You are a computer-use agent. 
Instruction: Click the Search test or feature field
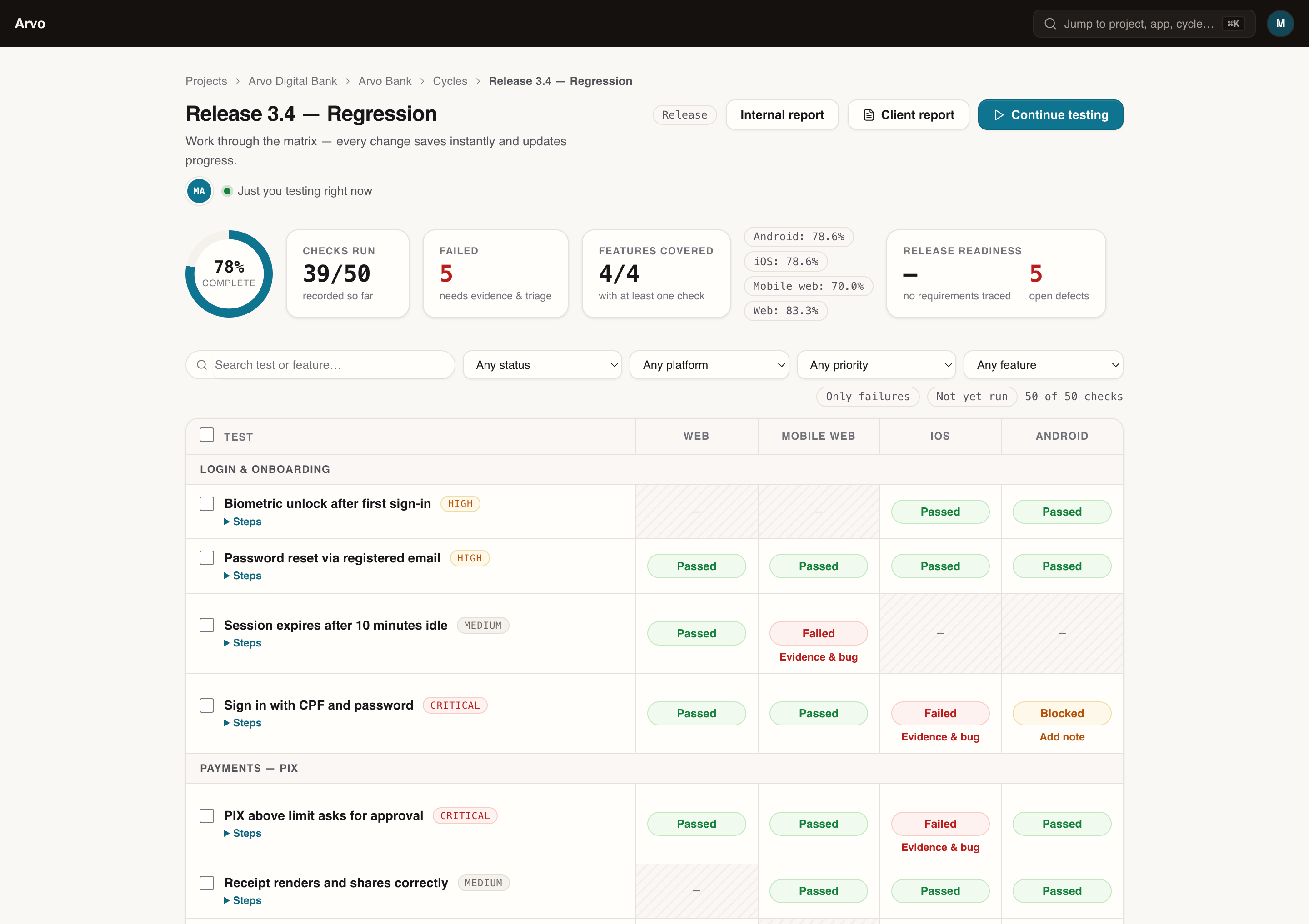(x=320, y=365)
